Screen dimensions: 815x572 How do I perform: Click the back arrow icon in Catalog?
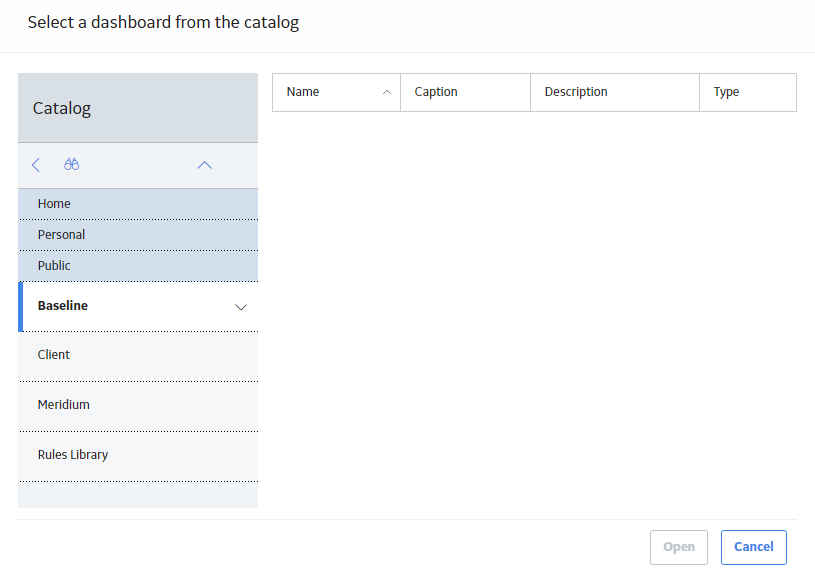click(36, 165)
